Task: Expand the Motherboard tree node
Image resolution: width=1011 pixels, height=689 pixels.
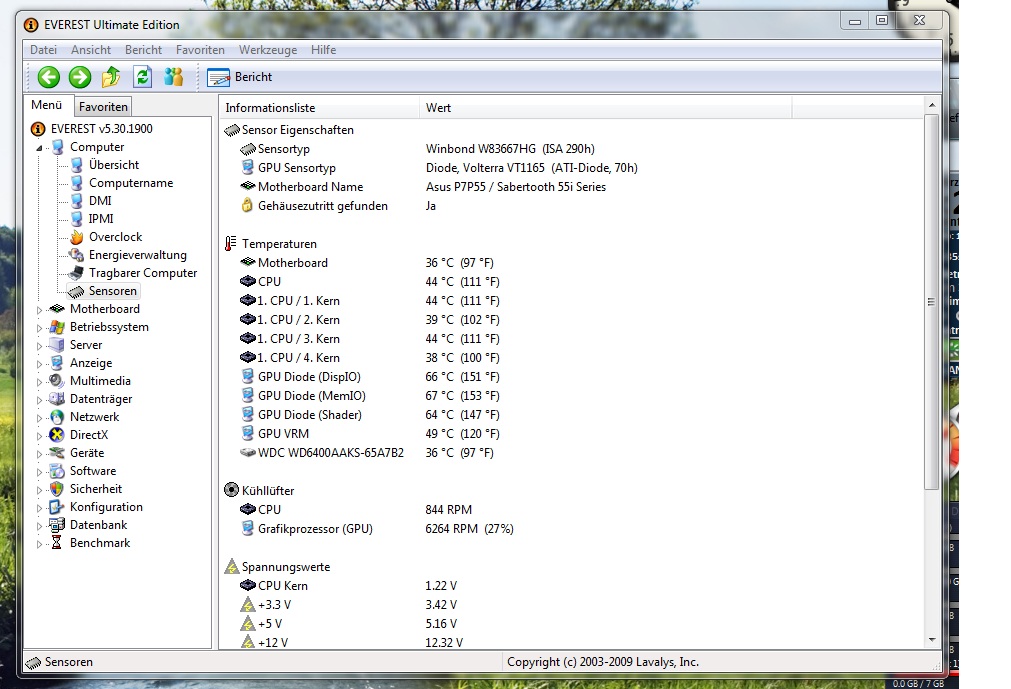Action: 39,310
